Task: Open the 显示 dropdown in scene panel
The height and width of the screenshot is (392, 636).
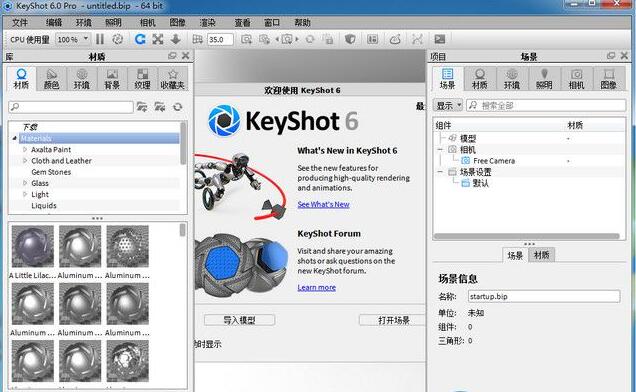Action: [448, 106]
